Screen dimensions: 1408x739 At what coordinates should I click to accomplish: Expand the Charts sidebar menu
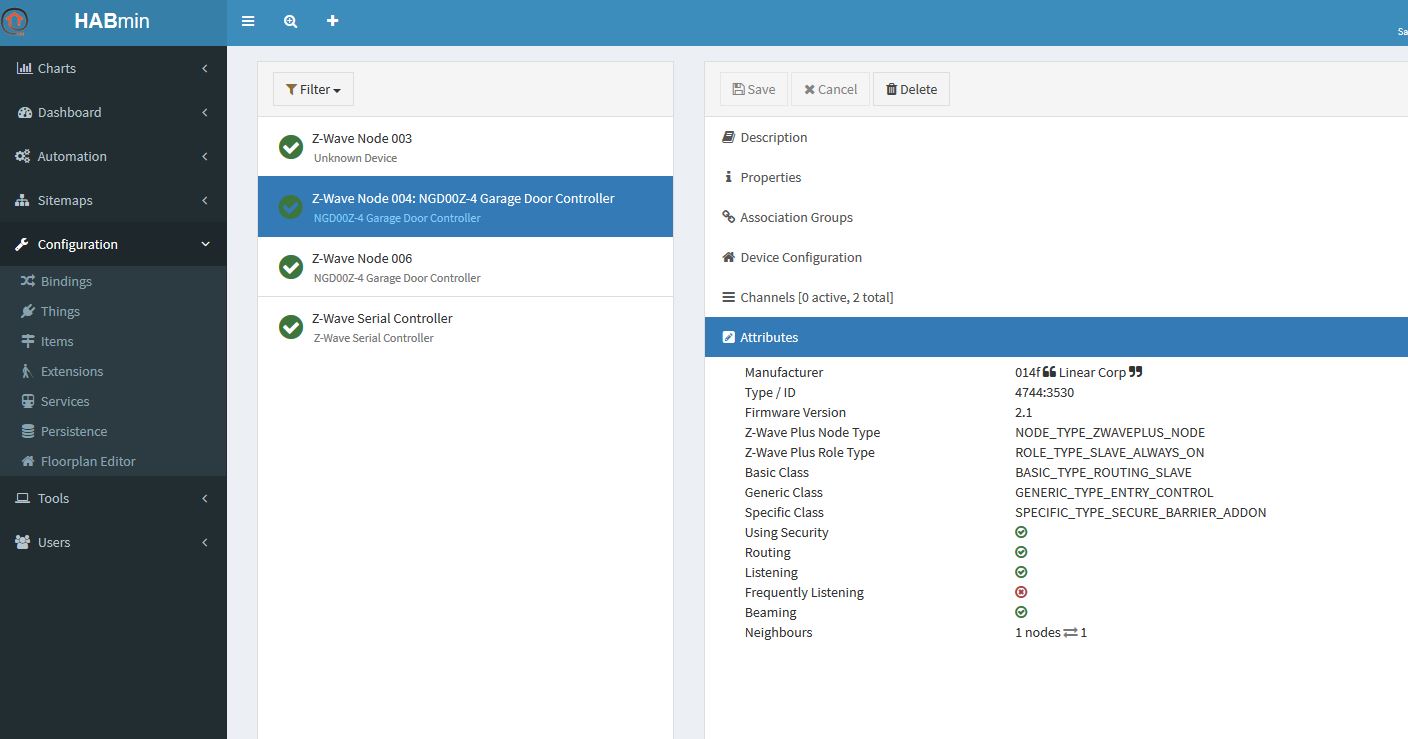(112, 68)
